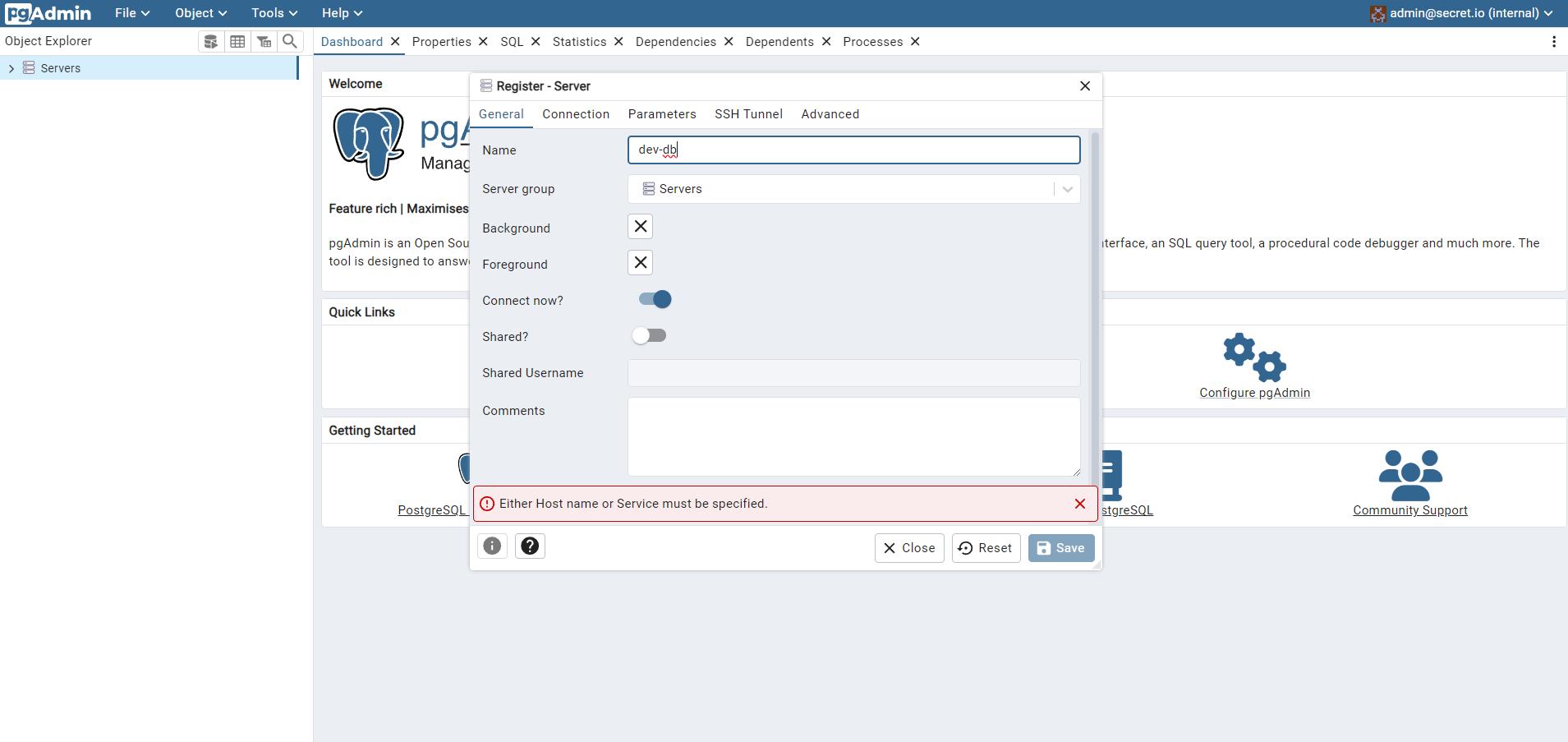This screenshot has width=1568, height=742.
Task: Switch to the Connection tab in dialog
Action: pos(576,114)
